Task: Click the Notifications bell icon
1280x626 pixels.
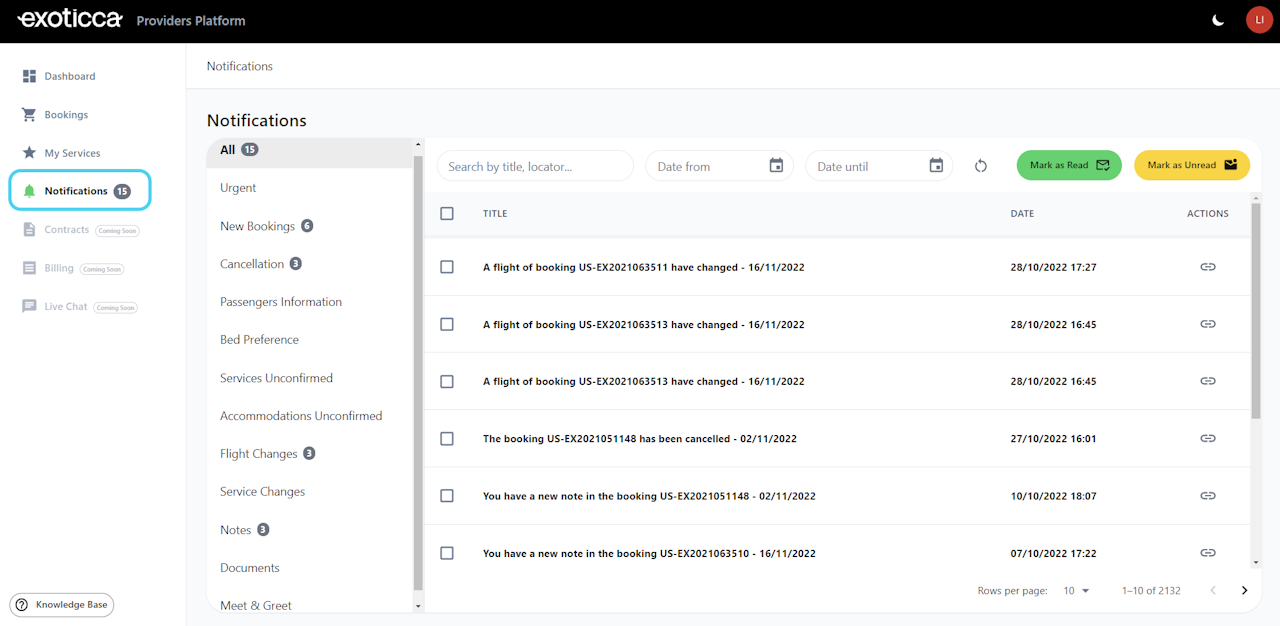Action: 29,191
